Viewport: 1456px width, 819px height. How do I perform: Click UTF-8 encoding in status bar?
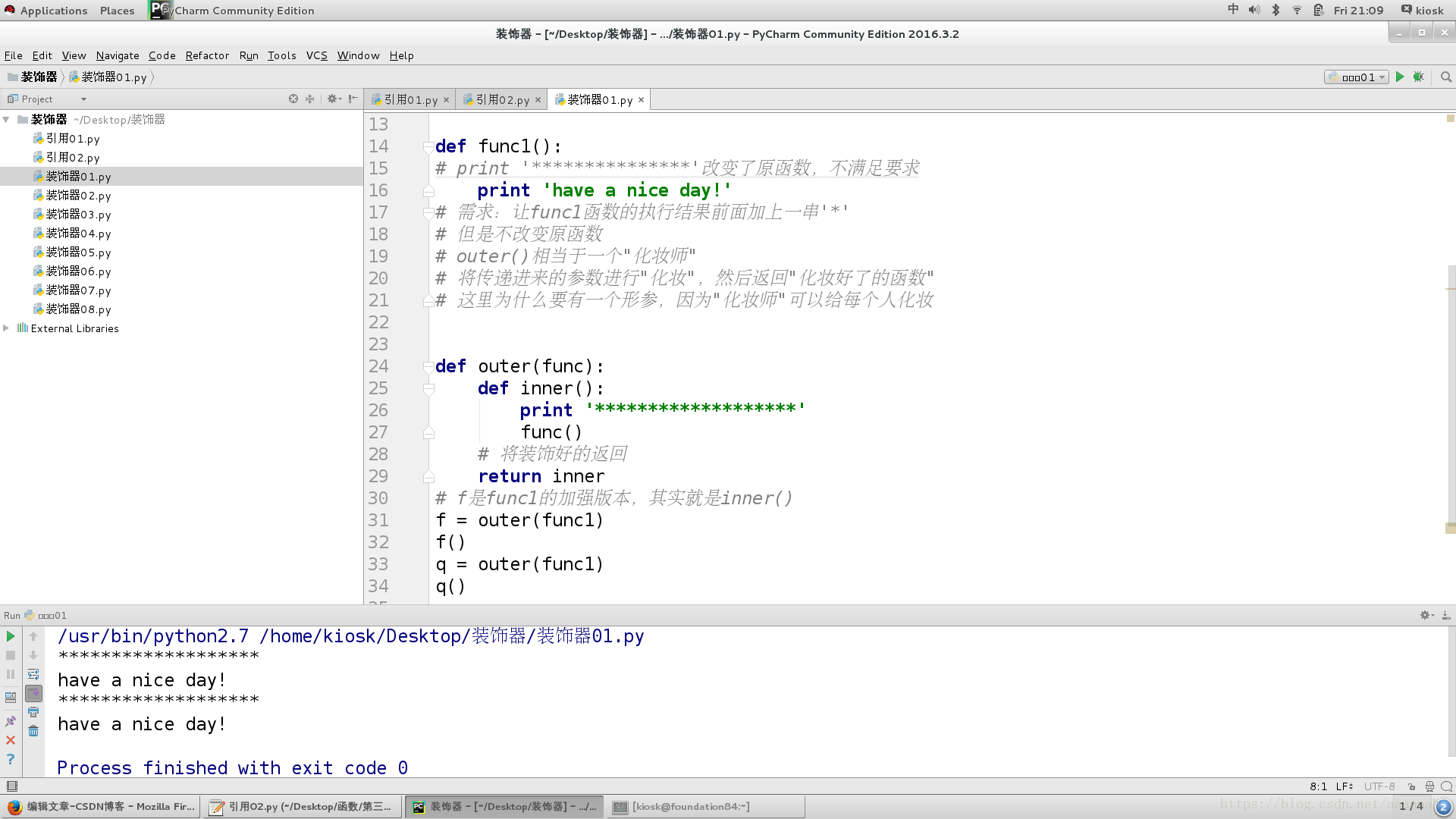pos(1379,786)
